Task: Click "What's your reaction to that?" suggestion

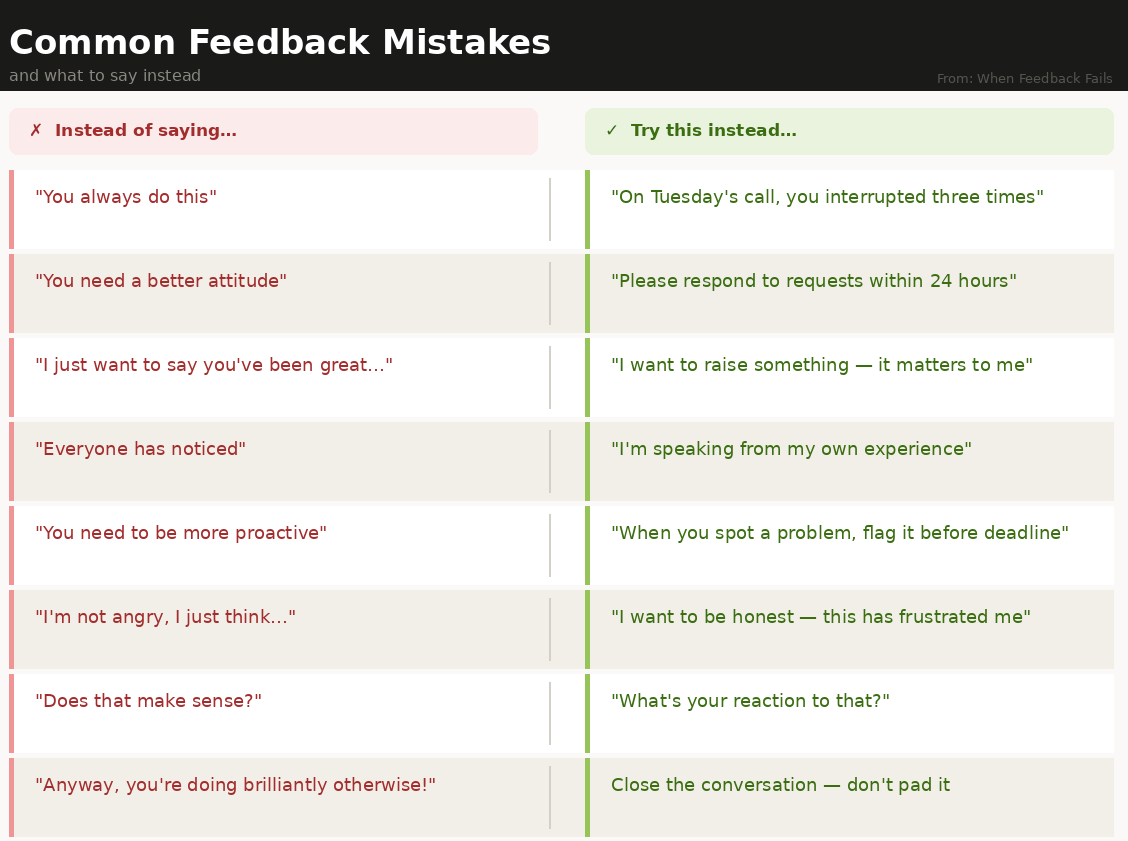Action: pyautogui.click(x=750, y=701)
